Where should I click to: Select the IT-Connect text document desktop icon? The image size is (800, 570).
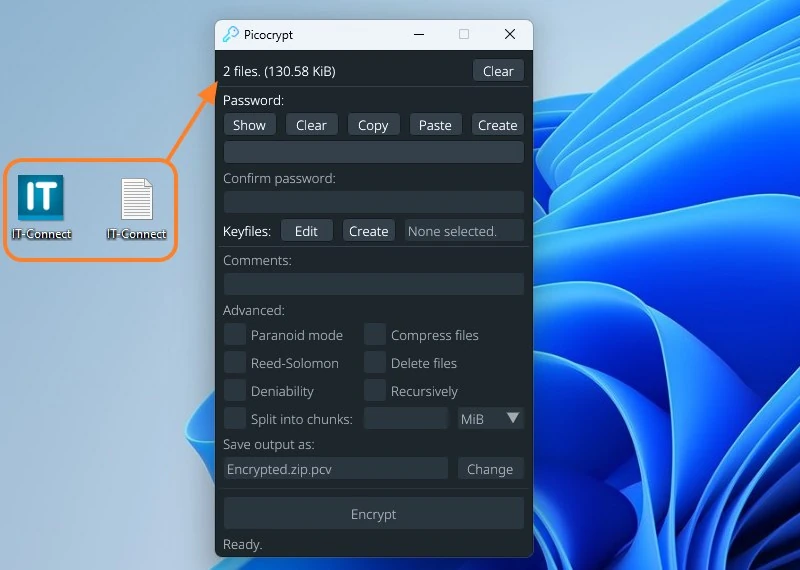137,200
